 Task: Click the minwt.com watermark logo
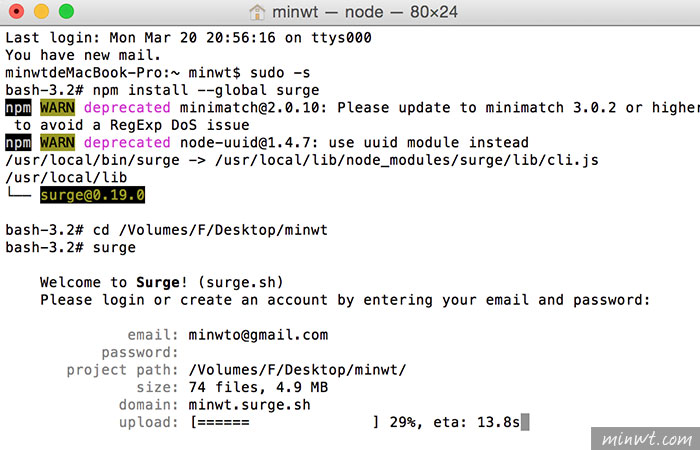click(646, 439)
